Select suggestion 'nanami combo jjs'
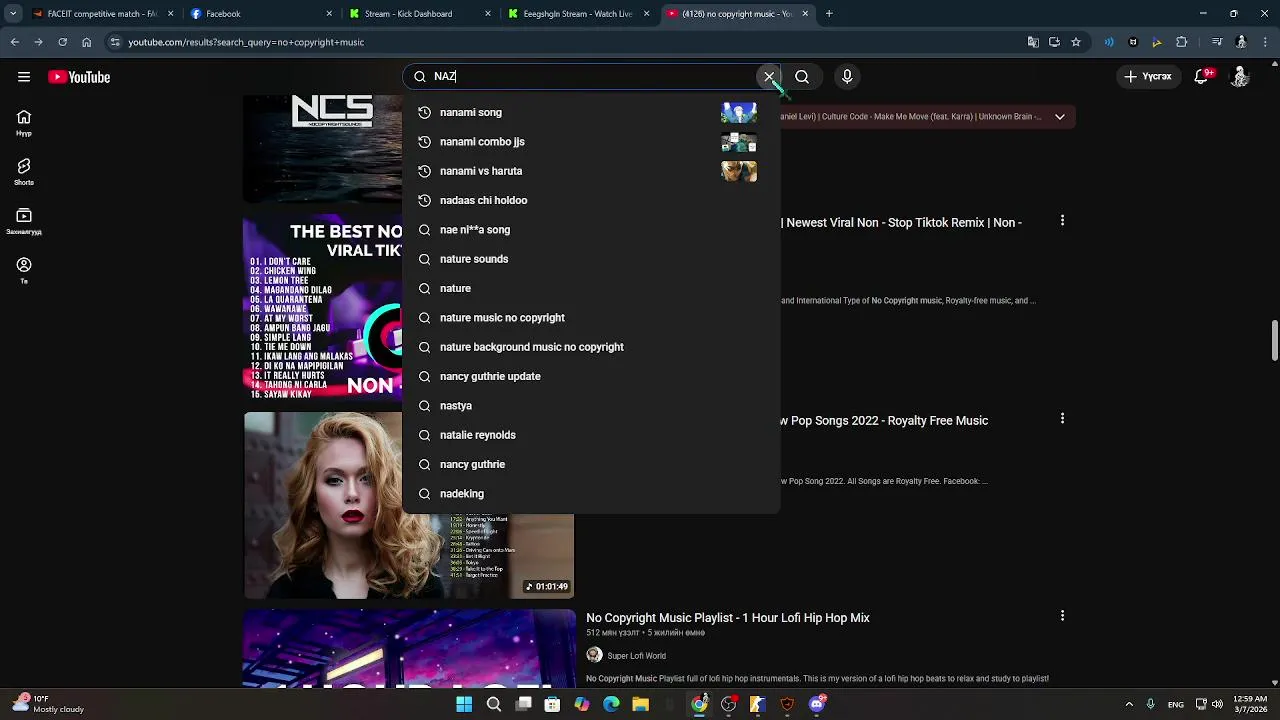The image size is (1280, 720). pos(590,142)
